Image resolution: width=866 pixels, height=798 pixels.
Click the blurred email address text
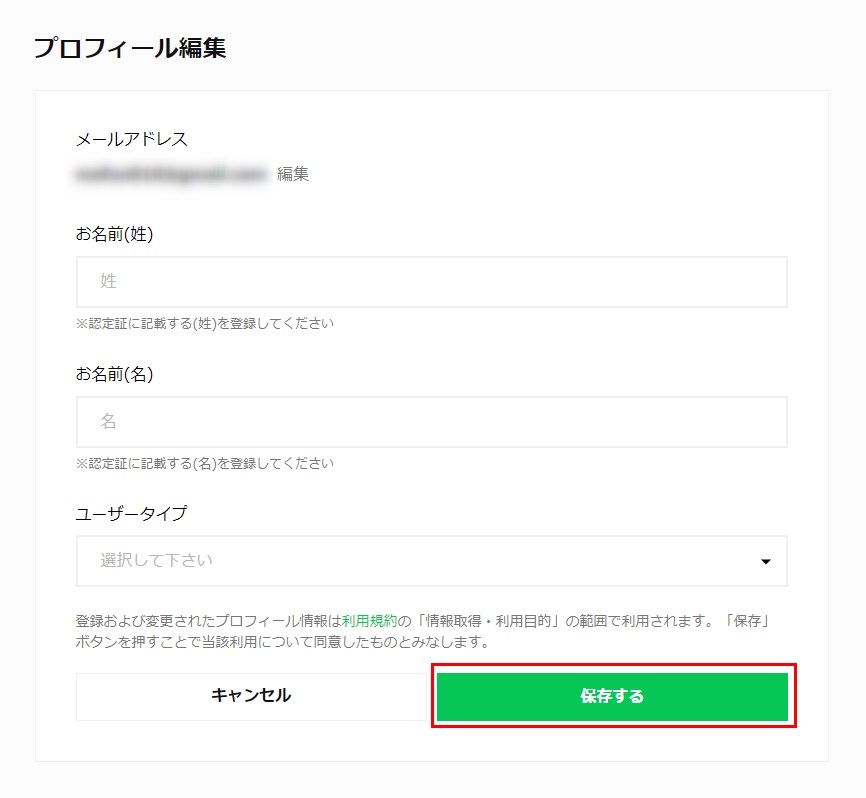[171, 174]
